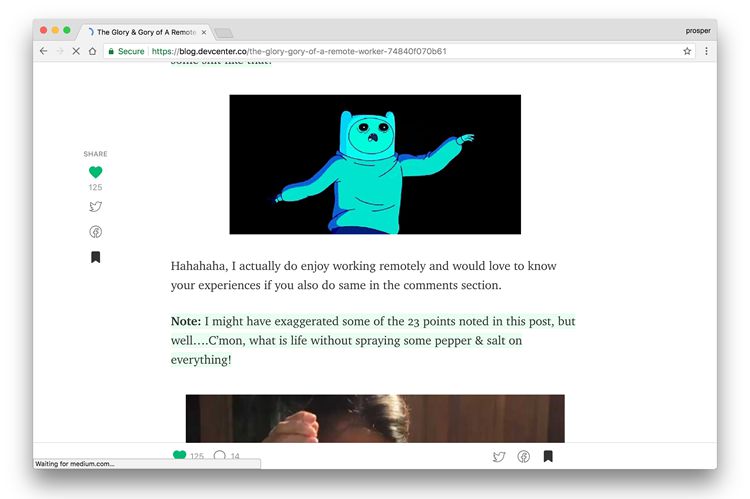This screenshot has height=499, width=750.
Task: Go back to the previous page
Action: coord(43,51)
